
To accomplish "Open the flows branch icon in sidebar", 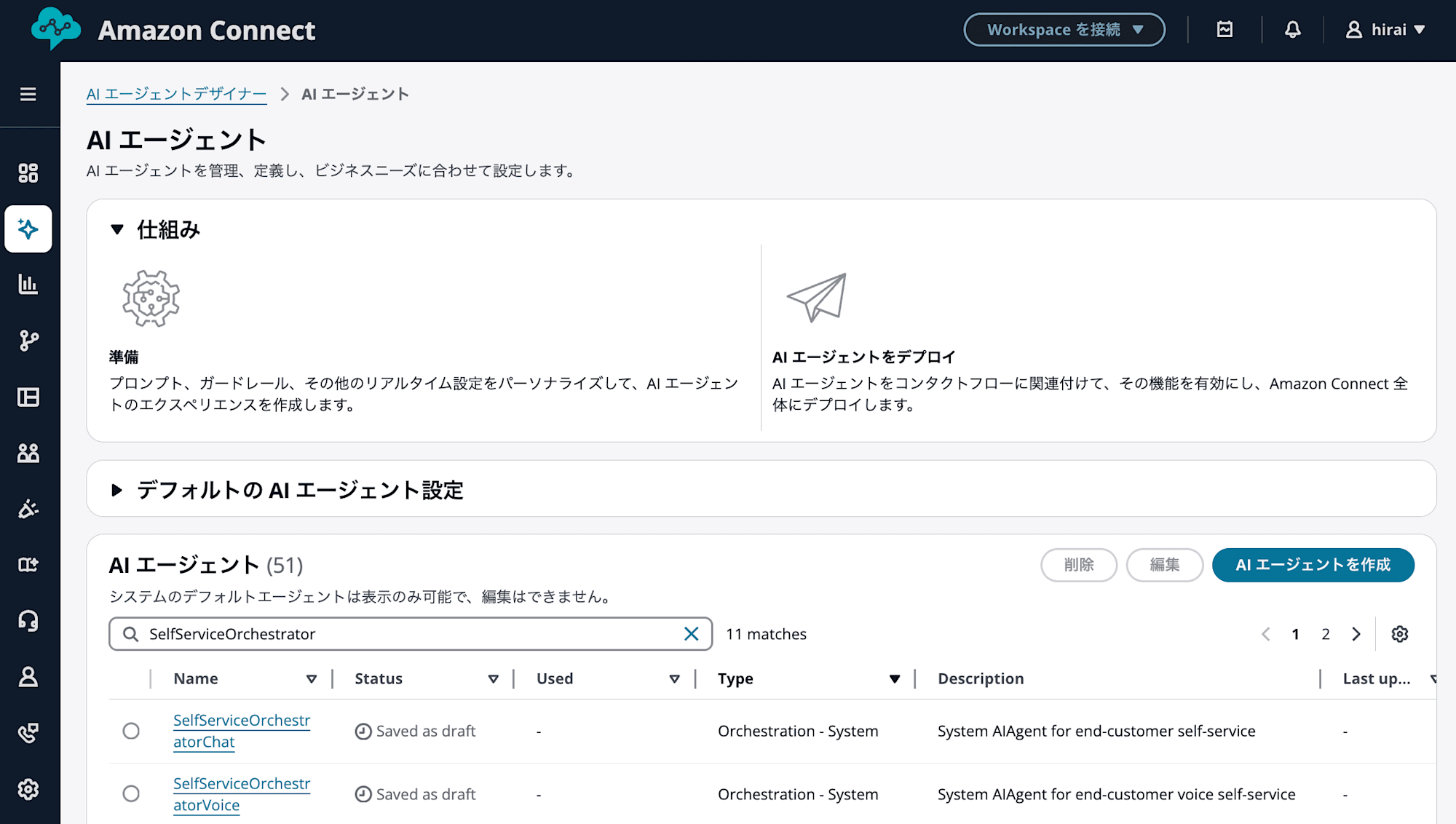I will (x=28, y=340).
